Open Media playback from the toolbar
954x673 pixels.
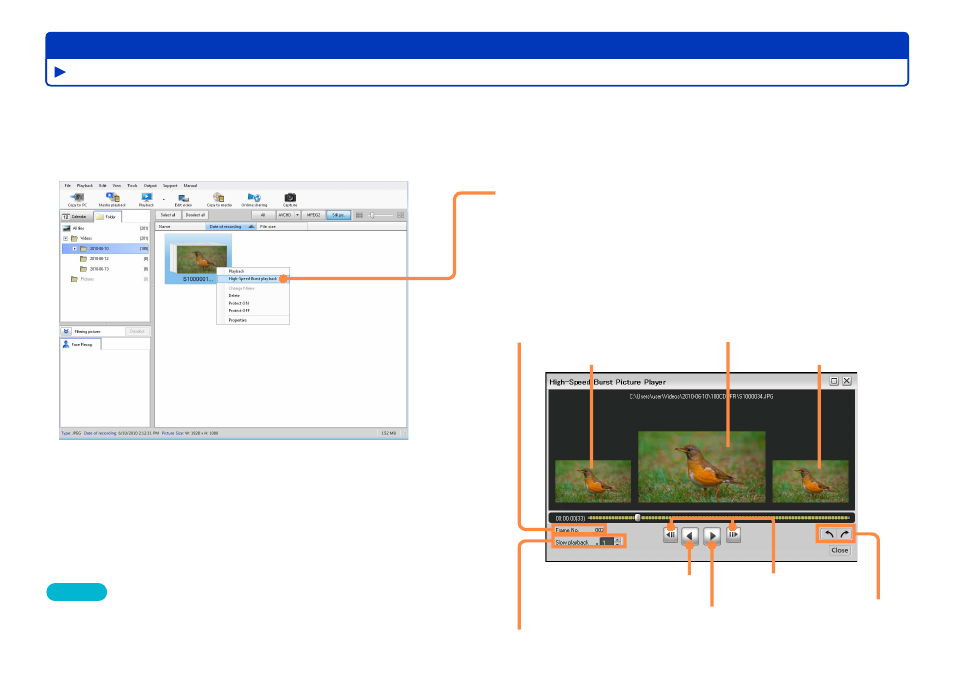click(x=113, y=197)
